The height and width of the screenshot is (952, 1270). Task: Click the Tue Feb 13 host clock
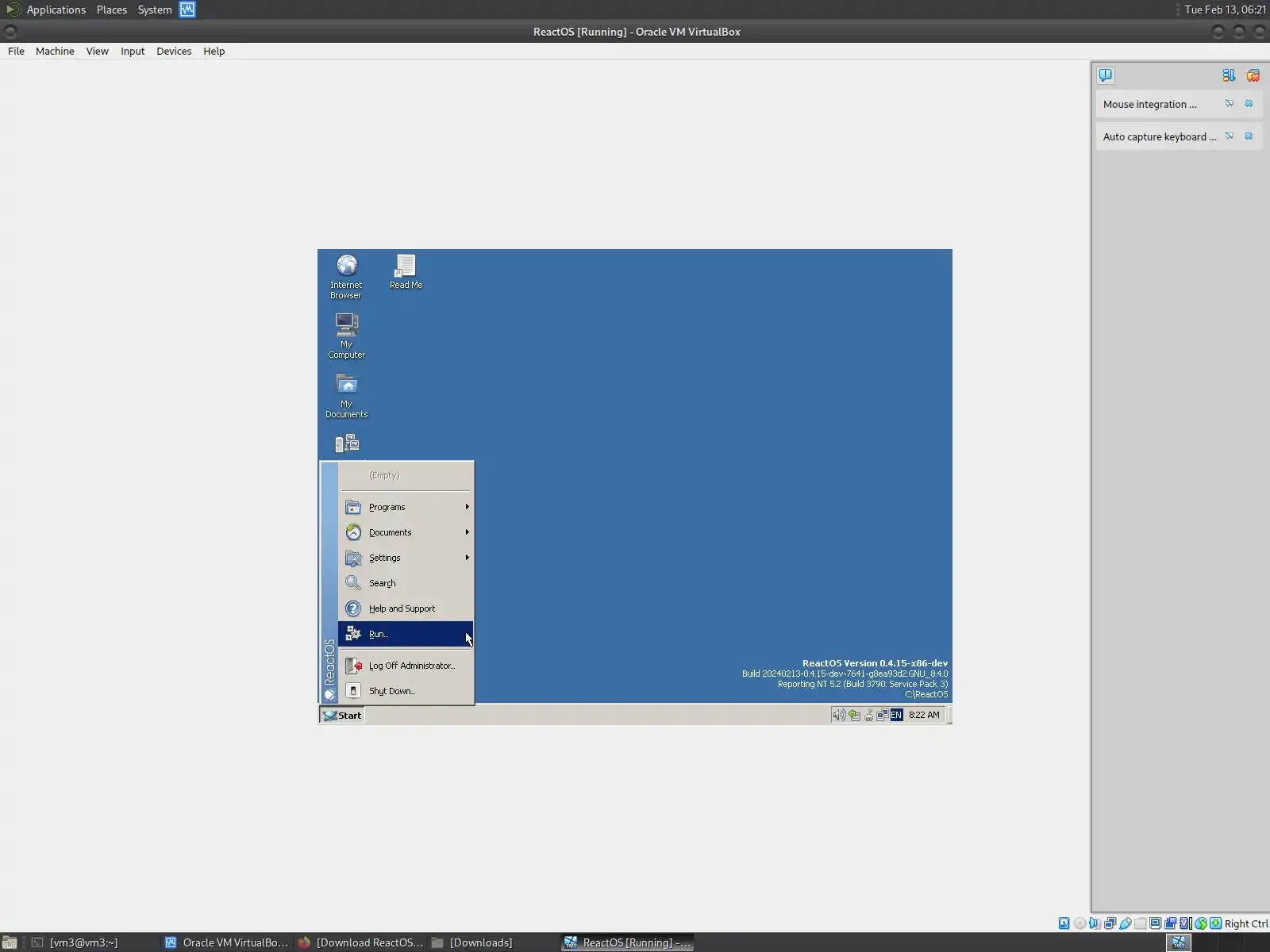pos(1225,10)
